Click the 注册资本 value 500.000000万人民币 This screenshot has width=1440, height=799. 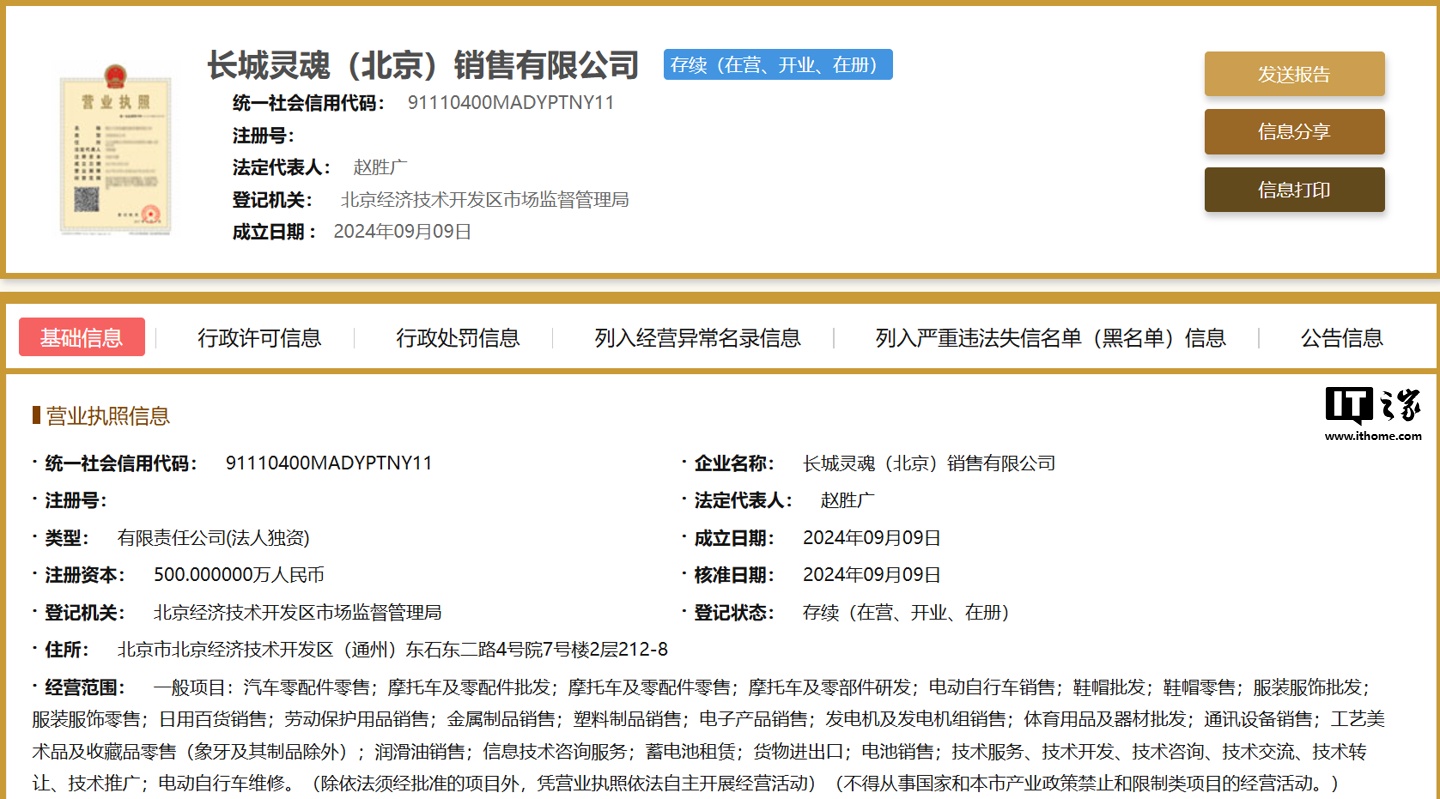tap(238, 575)
